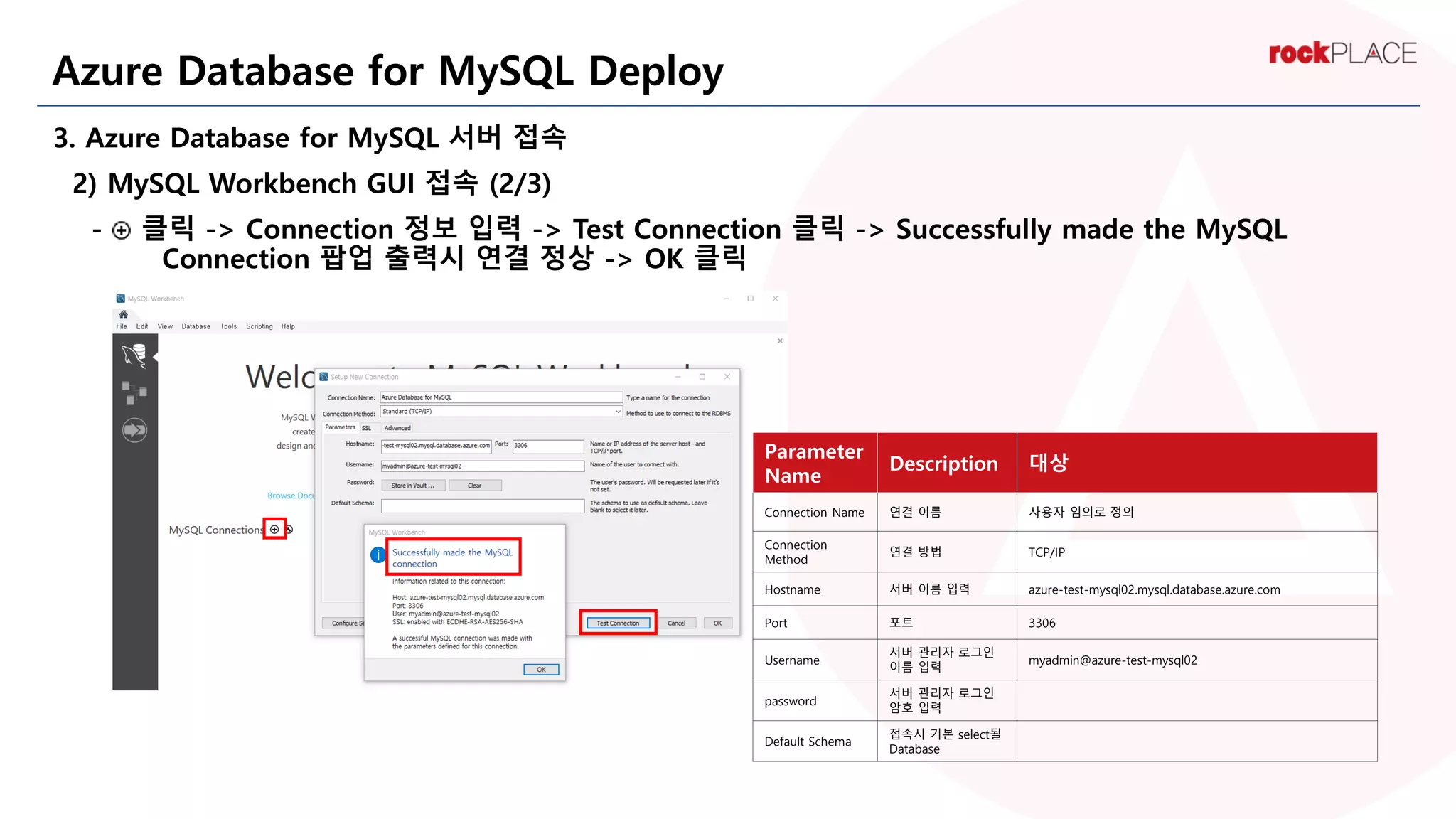
Task: Click the Configure Server Management button
Action: (343, 623)
